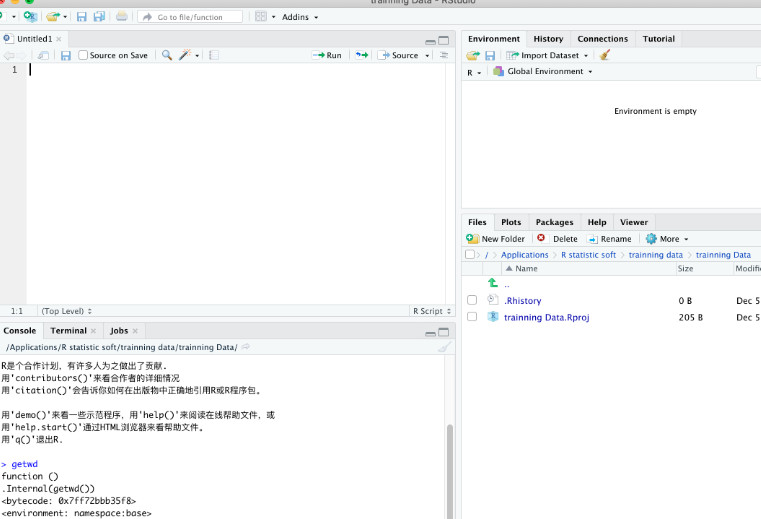
Task: Click the Go to file/function field
Action: [190, 17]
